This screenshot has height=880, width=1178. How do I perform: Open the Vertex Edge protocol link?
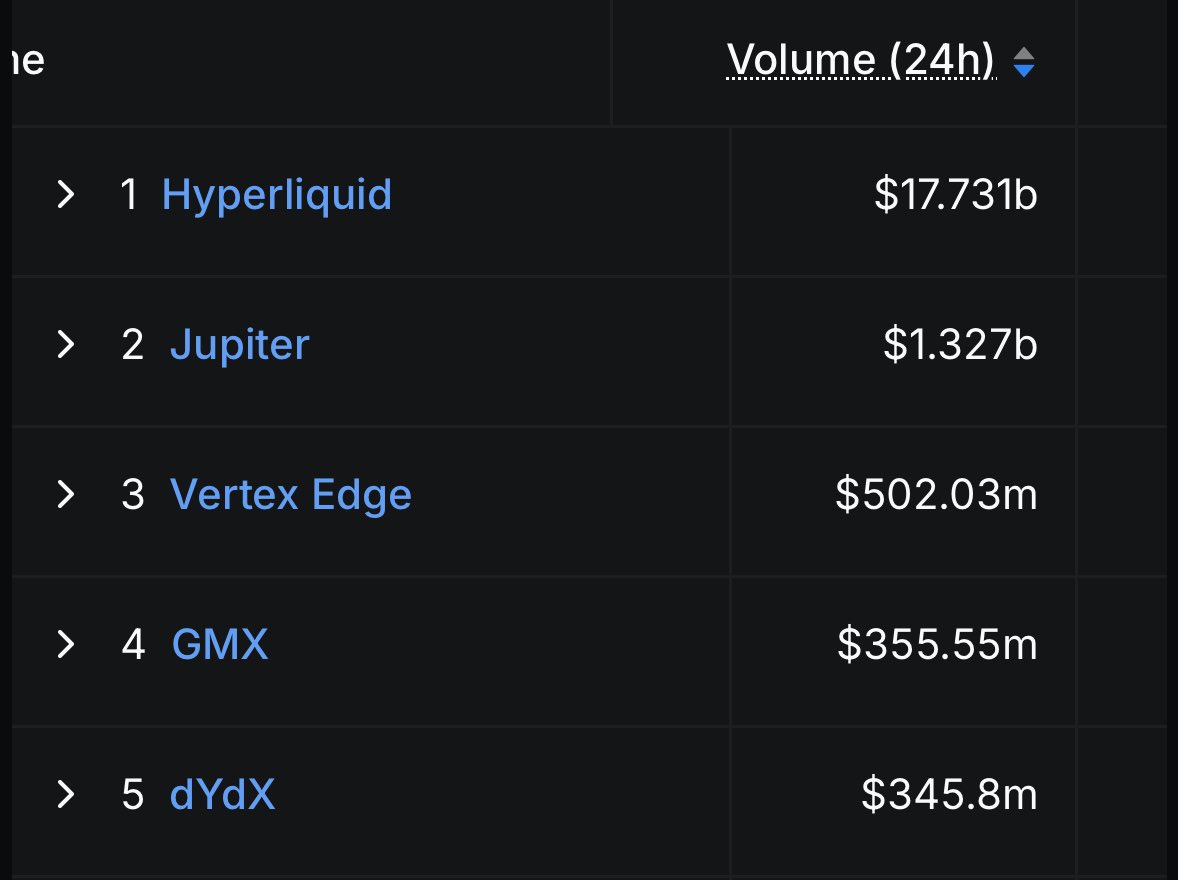point(291,495)
